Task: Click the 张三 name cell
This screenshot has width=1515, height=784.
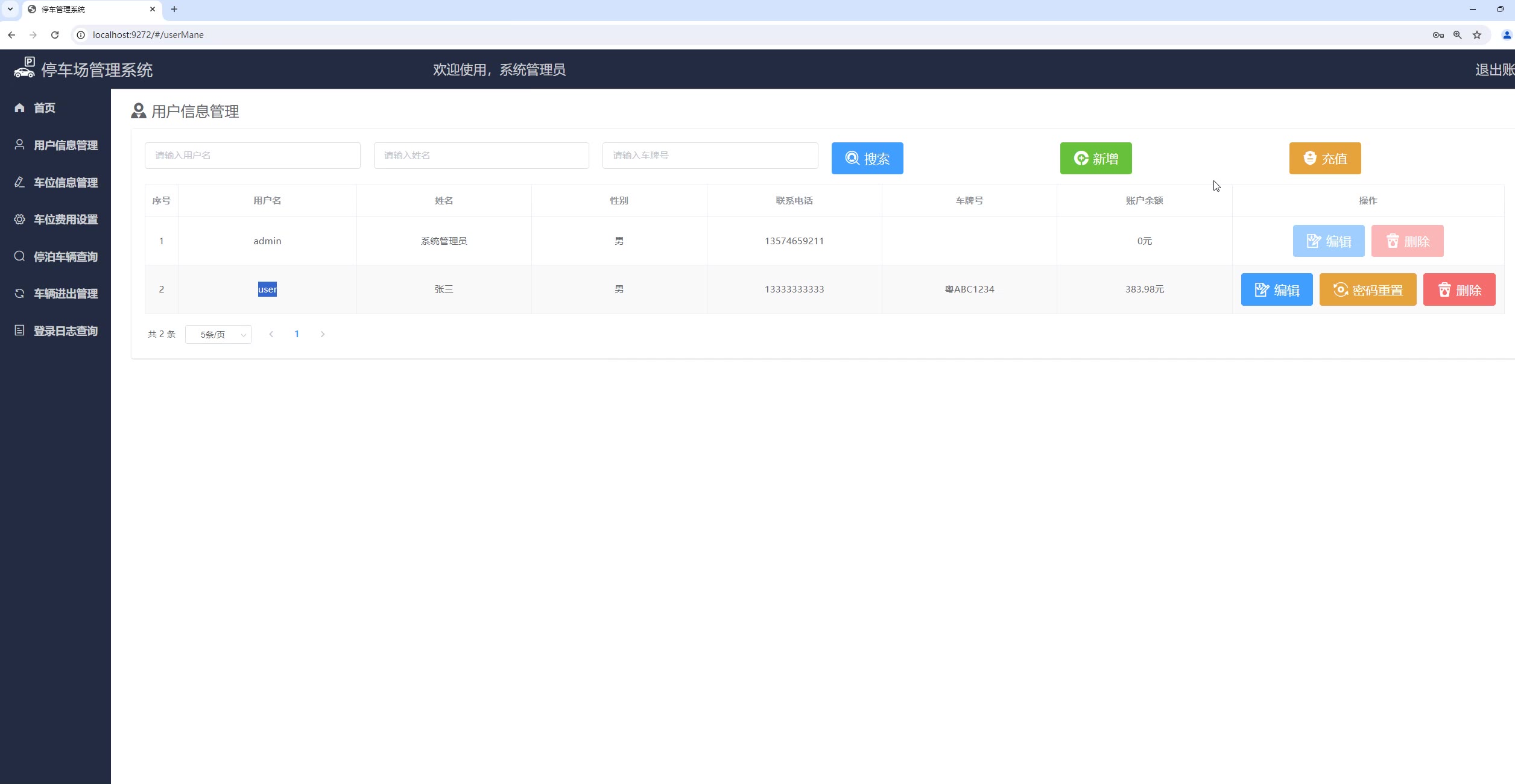Action: tap(444, 289)
